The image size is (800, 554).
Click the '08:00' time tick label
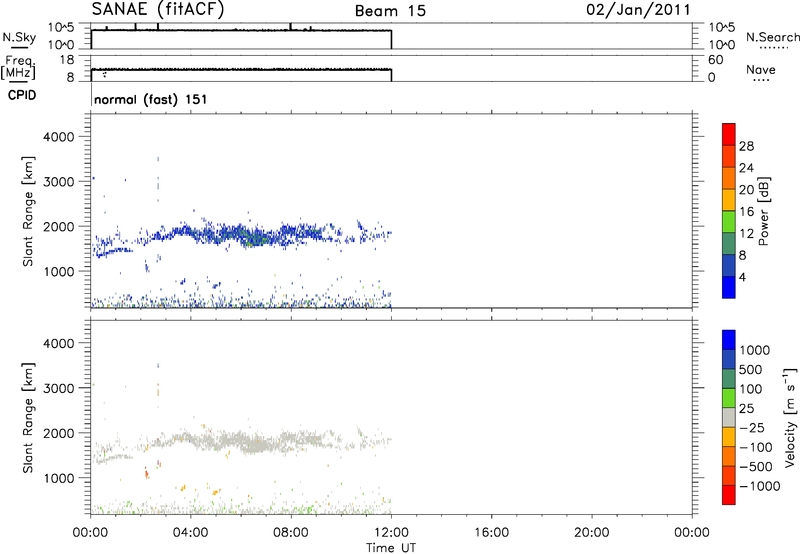[291, 533]
